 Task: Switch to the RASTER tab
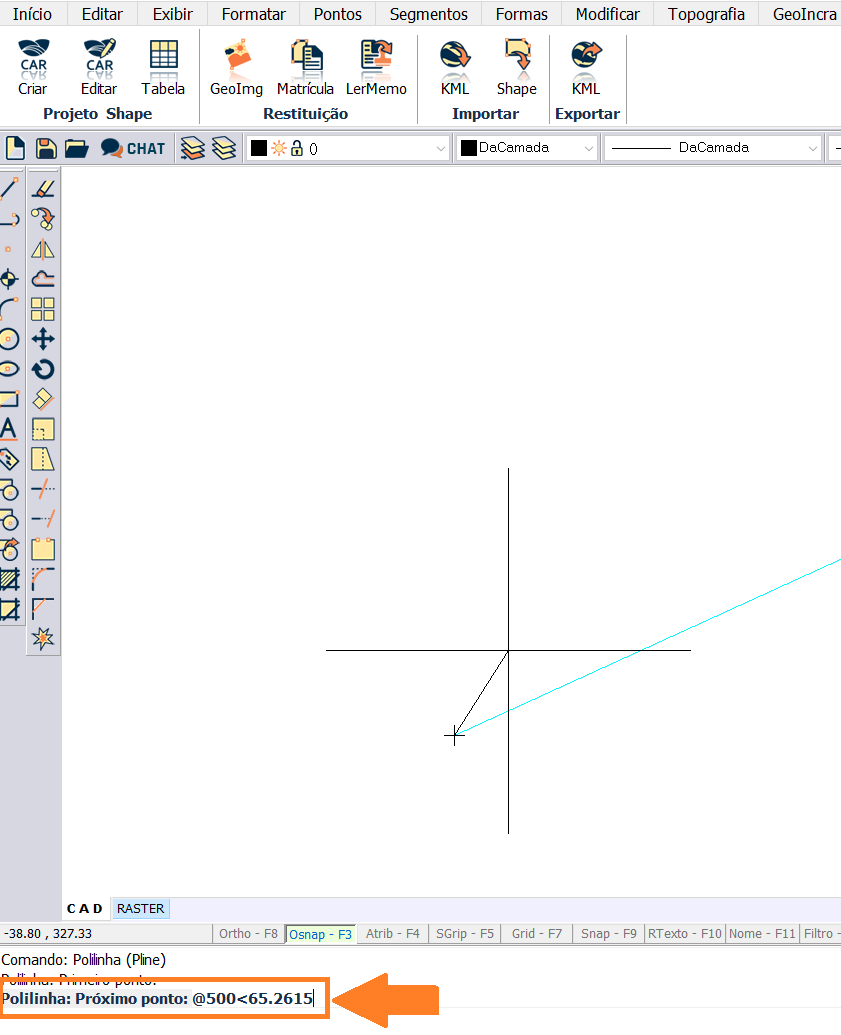pyautogui.click(x=140, y=909)
